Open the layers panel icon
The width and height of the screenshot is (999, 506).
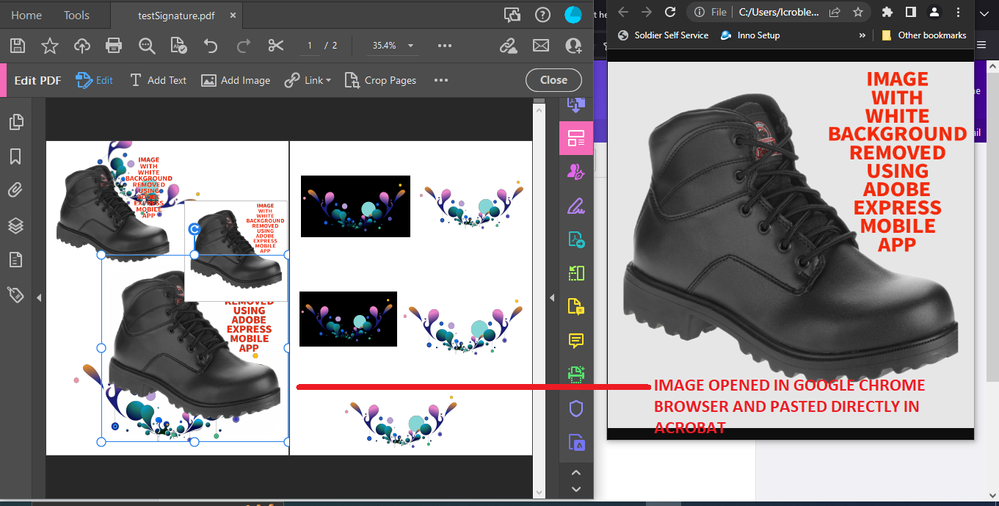coord(16,225)
